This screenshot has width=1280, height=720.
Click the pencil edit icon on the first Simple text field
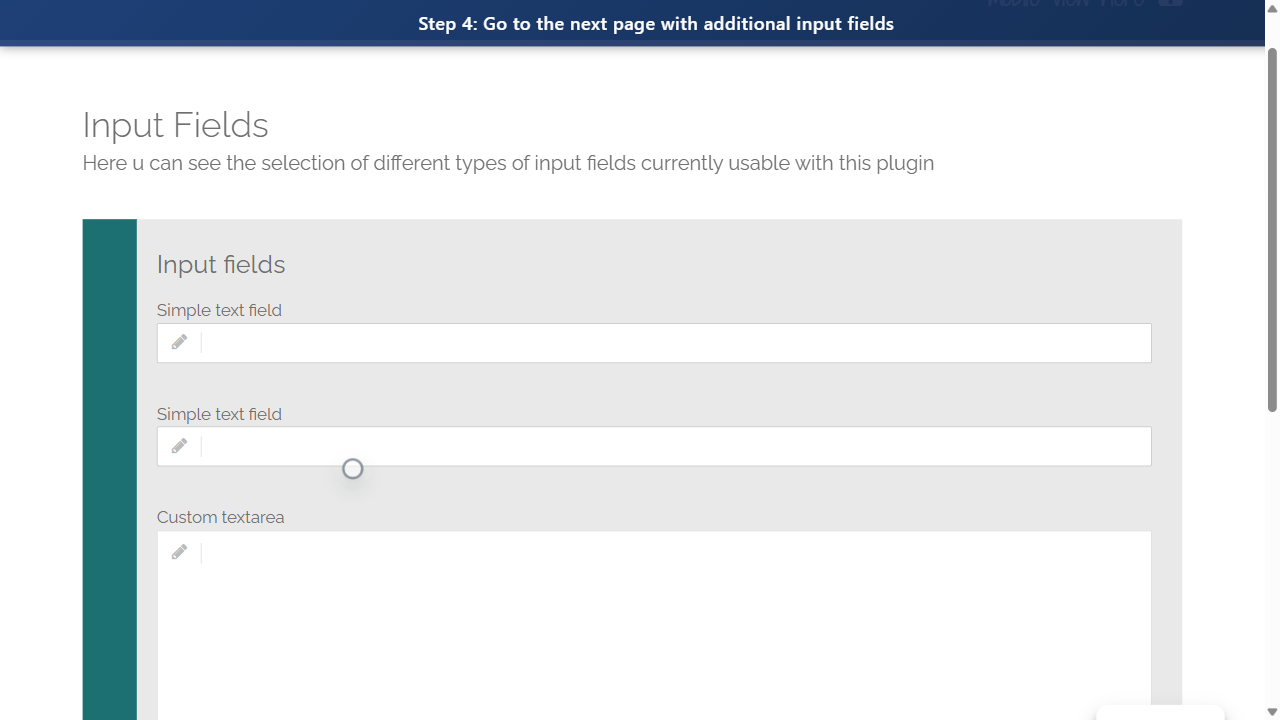(x=179, y=341)
